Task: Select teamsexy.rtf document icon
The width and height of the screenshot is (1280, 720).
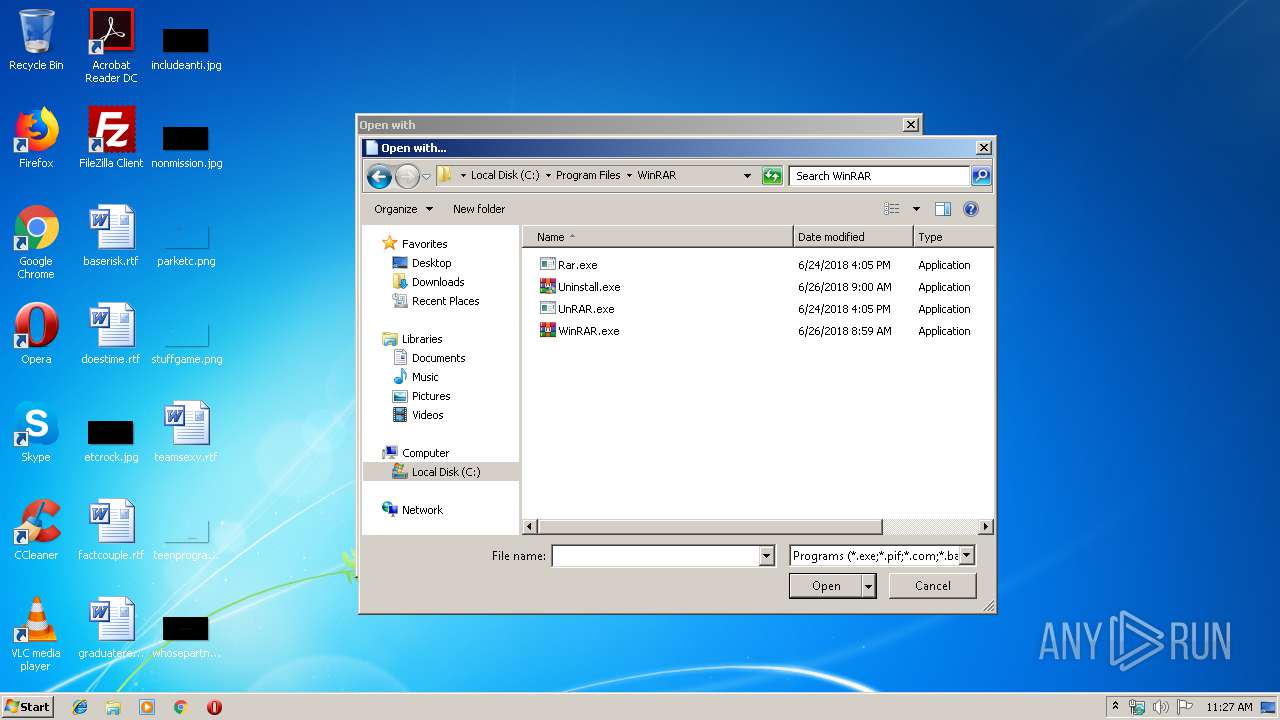Action: point(186,432)
